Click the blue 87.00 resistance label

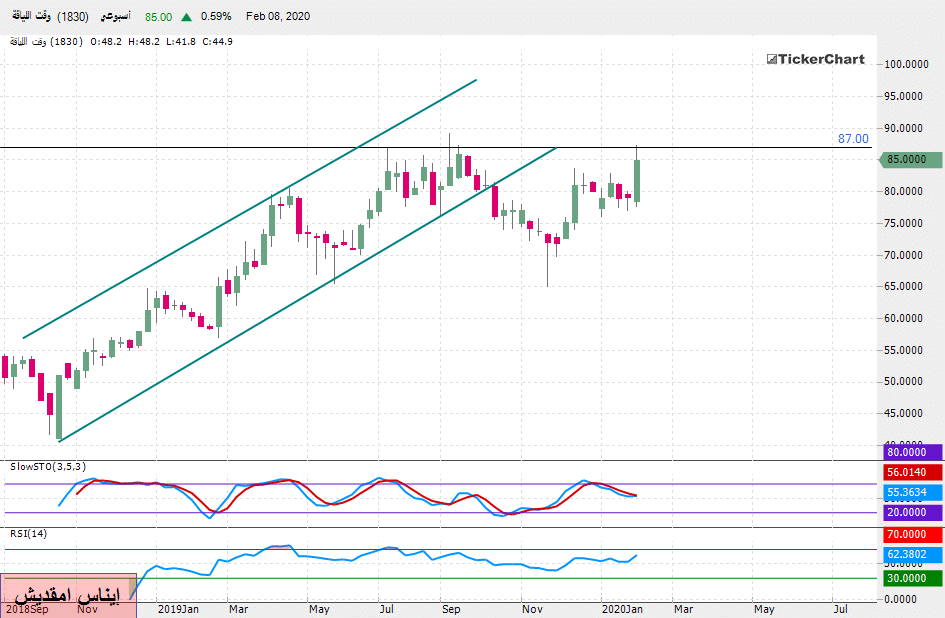coord(853,139)
